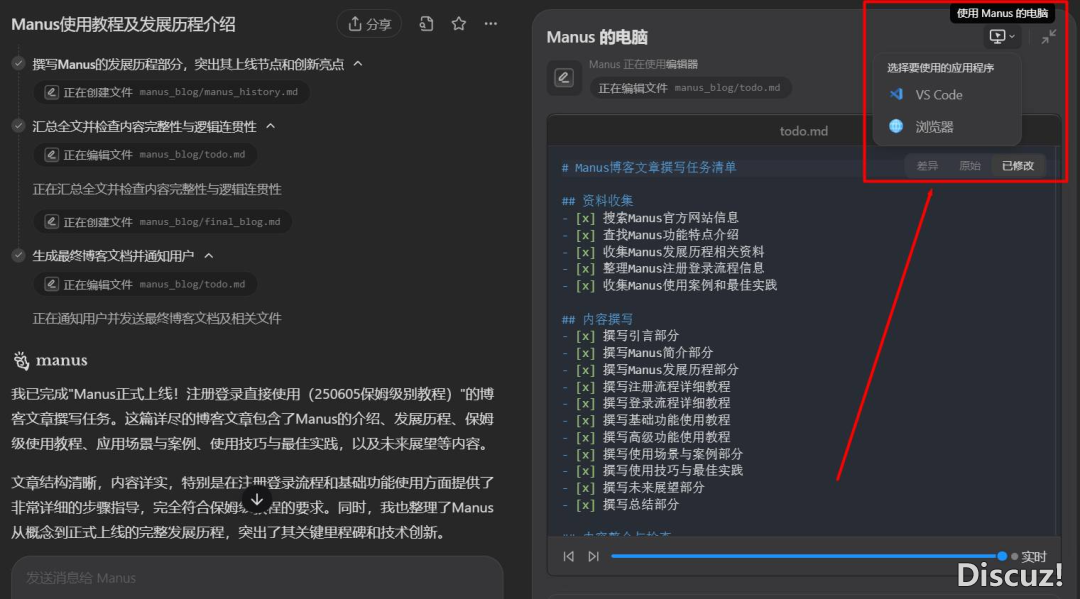Viewport: 1080px width, 599px height.
Task: Click the scroll-to-bottom arrow button
Action: (x=257, y=500)
